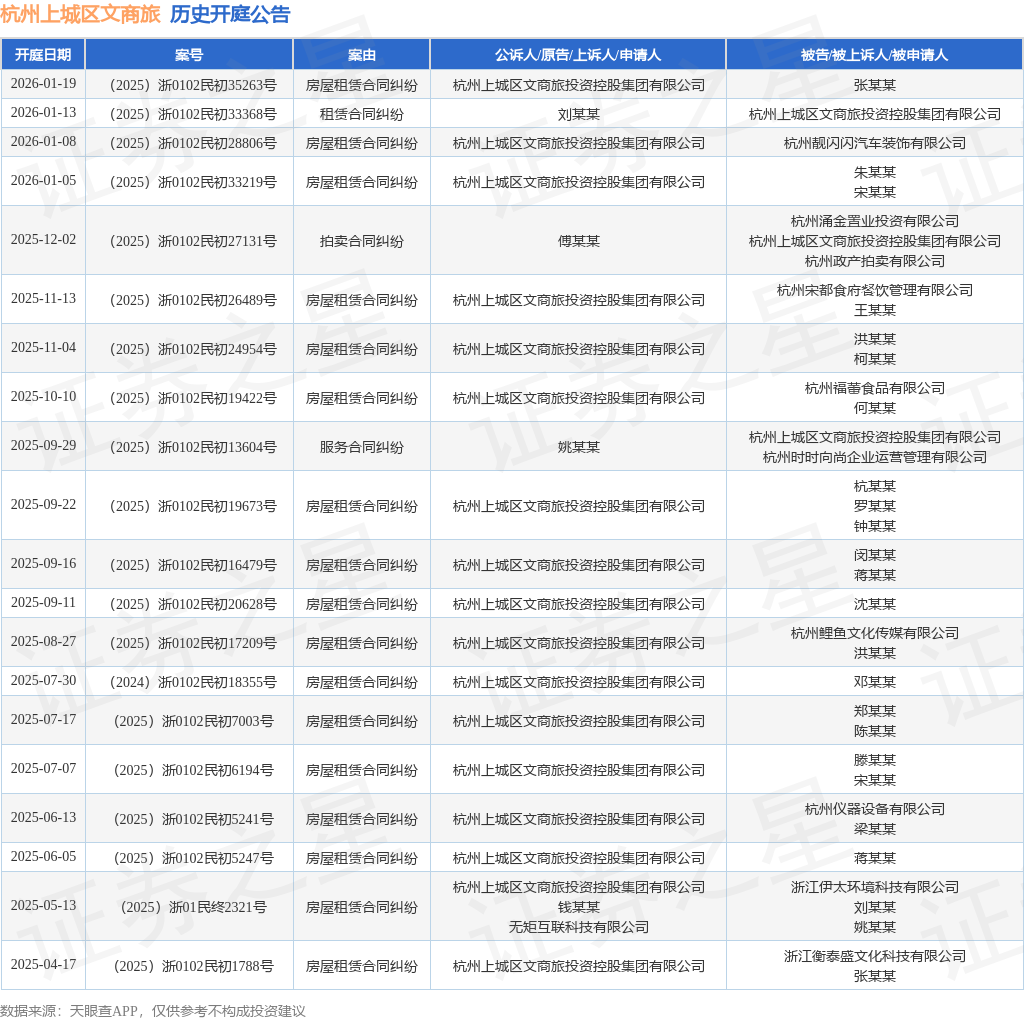Click defendant 王某某
The width and height of the screenshot is (1024, 1020).
point(874,310)
